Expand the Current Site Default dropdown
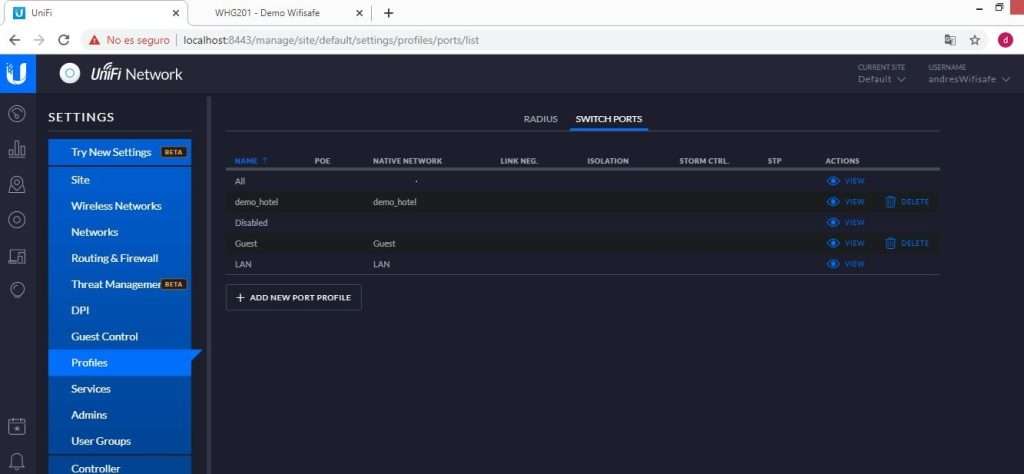The image size is (1024, 474). 881,79
